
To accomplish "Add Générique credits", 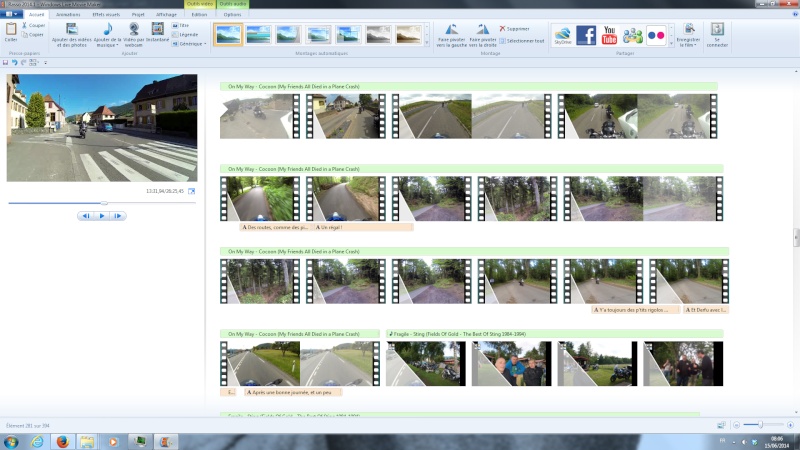I will pyautogui.click(x=187, y=44).
